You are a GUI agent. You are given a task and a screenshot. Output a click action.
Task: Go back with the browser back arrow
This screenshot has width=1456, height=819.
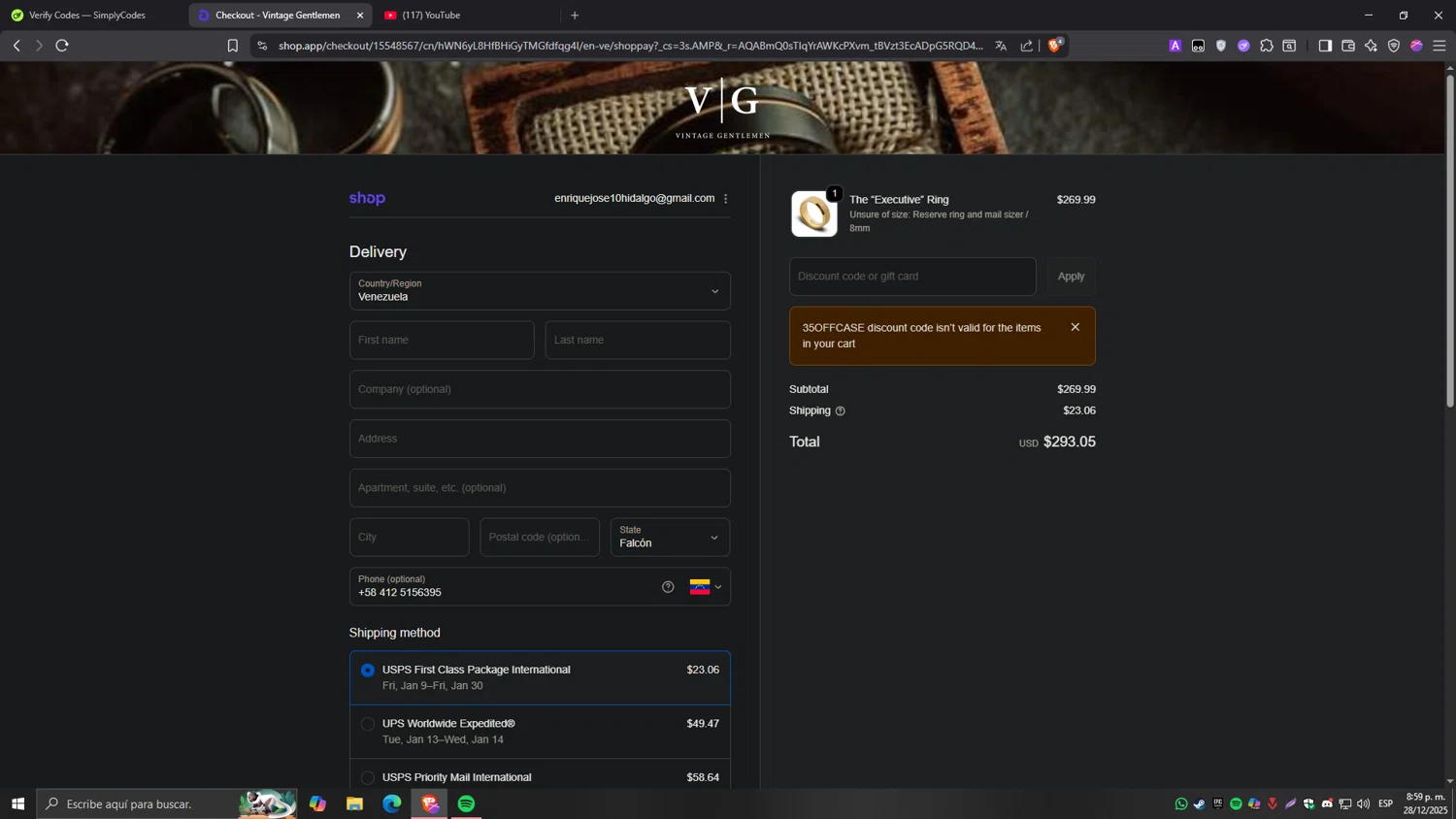point(17,46)
